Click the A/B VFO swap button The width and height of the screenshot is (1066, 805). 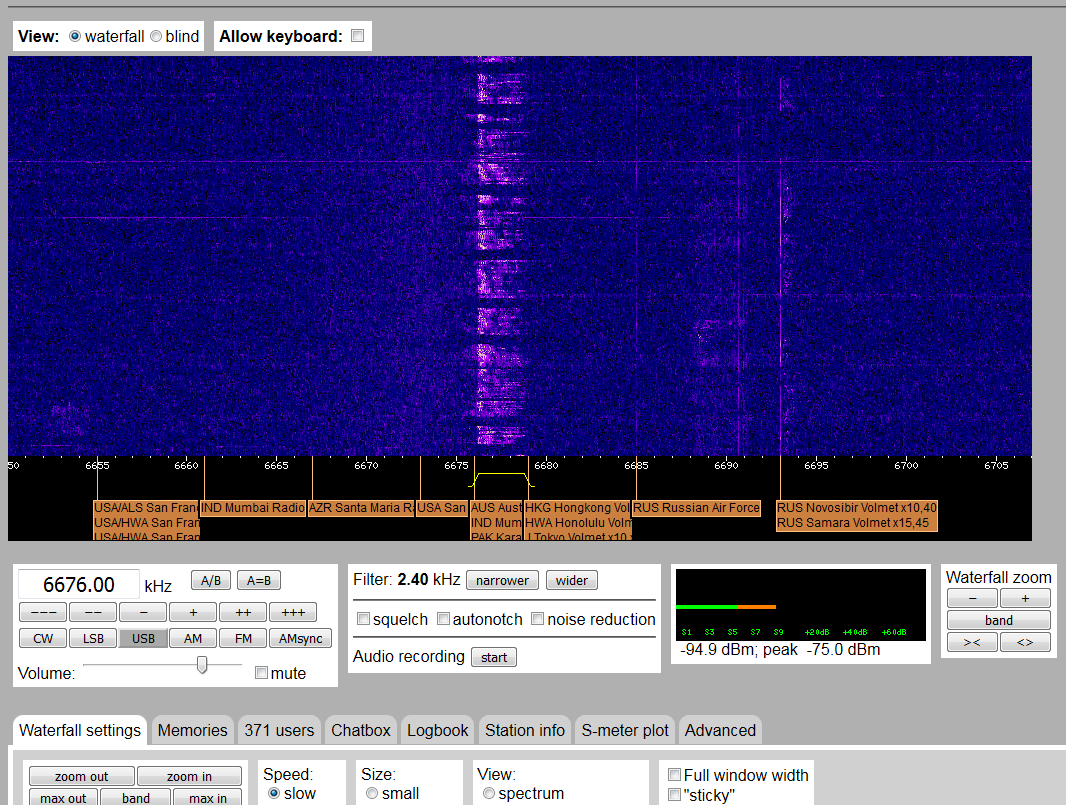pyautogui.click(x=210, y=581)
